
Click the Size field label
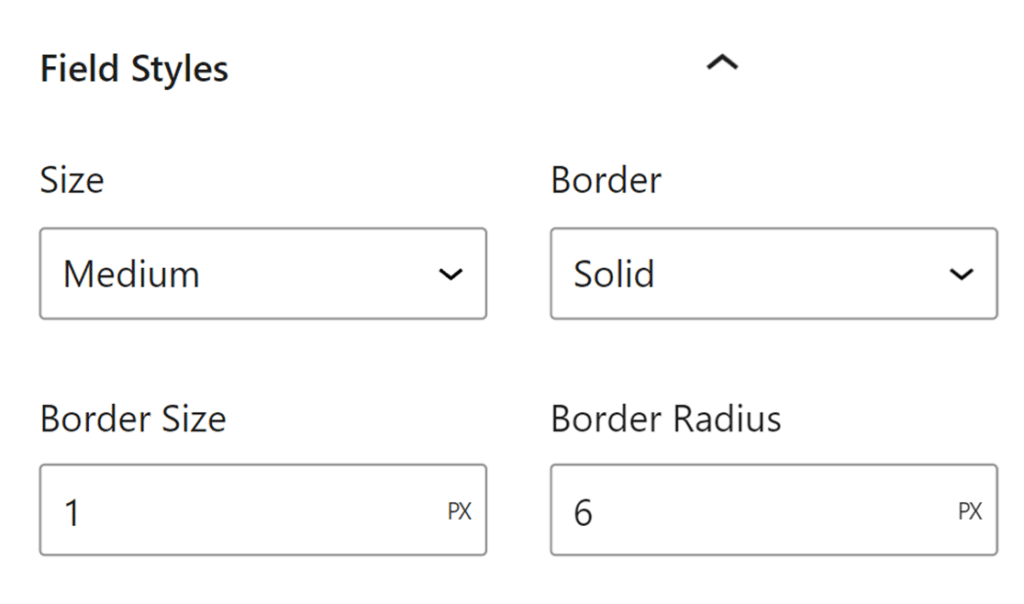click(x=71, y=180)
